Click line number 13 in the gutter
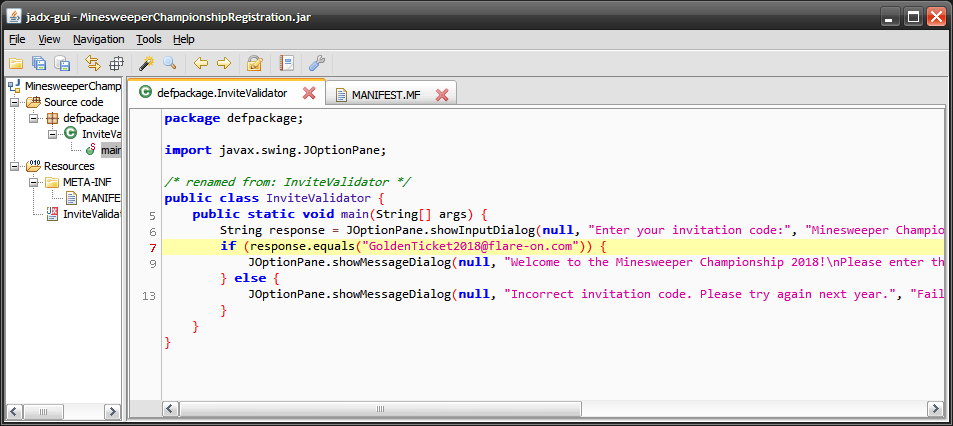Image resolution: width=953 pixels, height=426 pixels. click(x=149, y=296)
